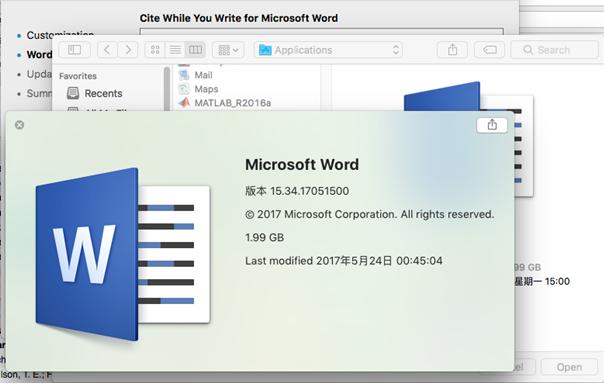Click the Cite While You Write heading
The width and height of the screenshot is (604, 392).
239,18
